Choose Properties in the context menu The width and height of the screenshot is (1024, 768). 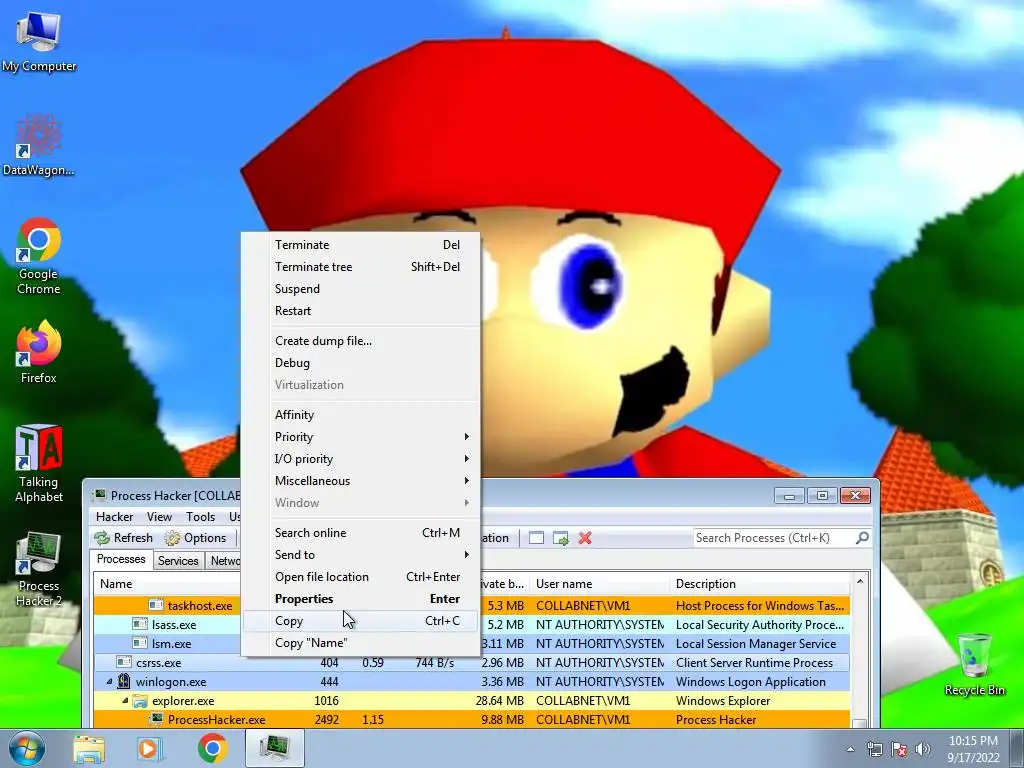(360, 599)
